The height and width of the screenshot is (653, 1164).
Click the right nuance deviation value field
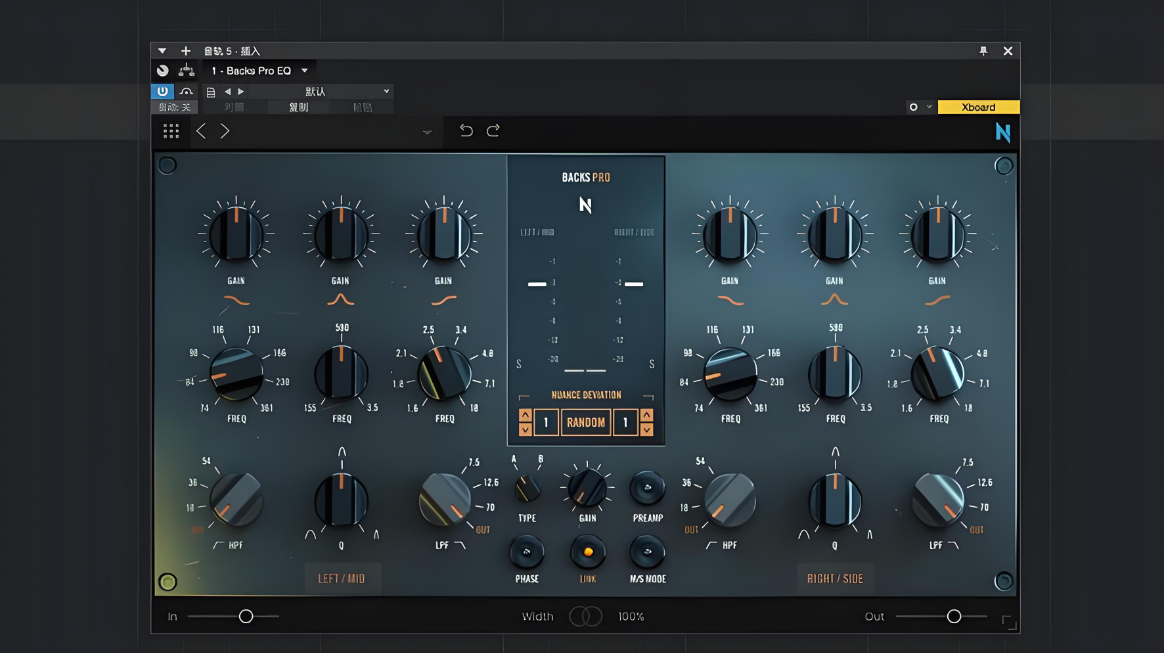point(625,422)
